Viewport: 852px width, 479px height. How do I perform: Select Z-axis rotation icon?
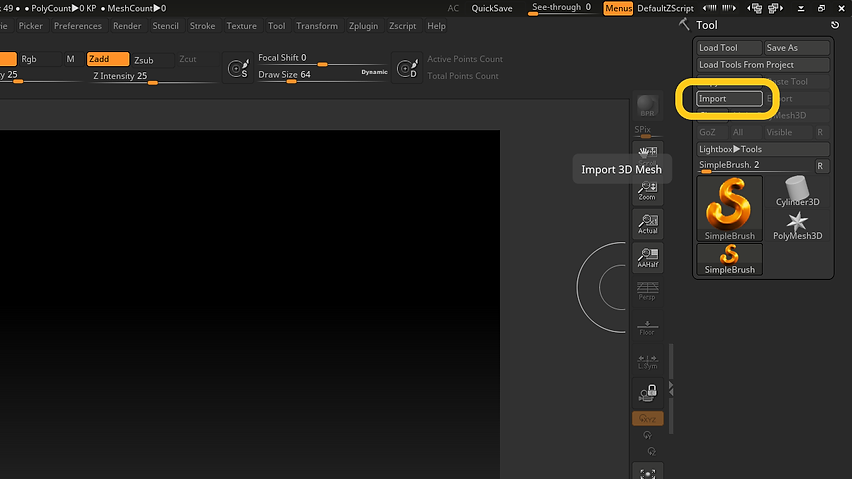pyautogui.click(x=651, y=451)
